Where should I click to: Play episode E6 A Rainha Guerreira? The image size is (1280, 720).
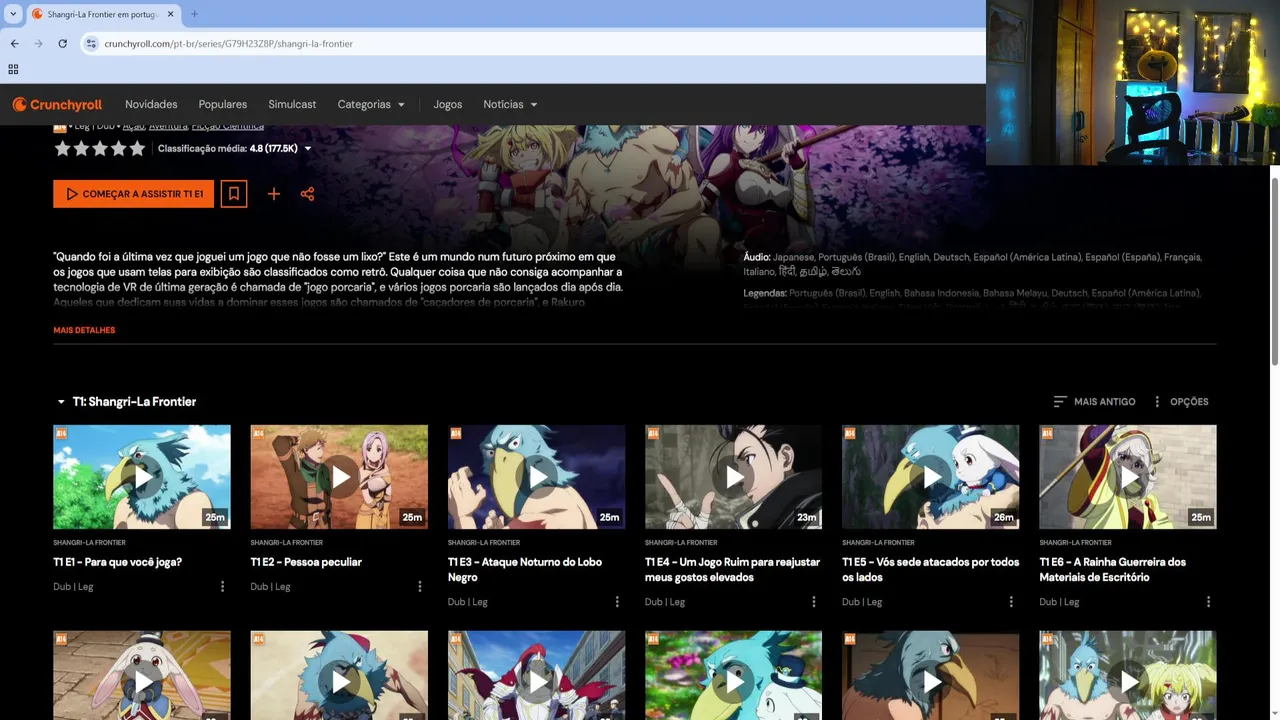point(1128,477)
